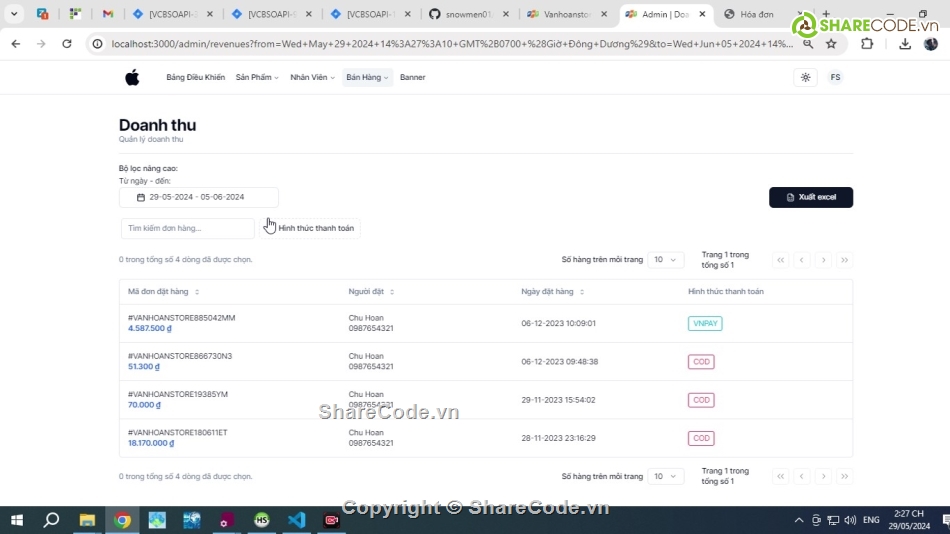Toggle the light/dark theme sun icon
The height and width of the screenshot is (534, 950).
coord(805,78)
